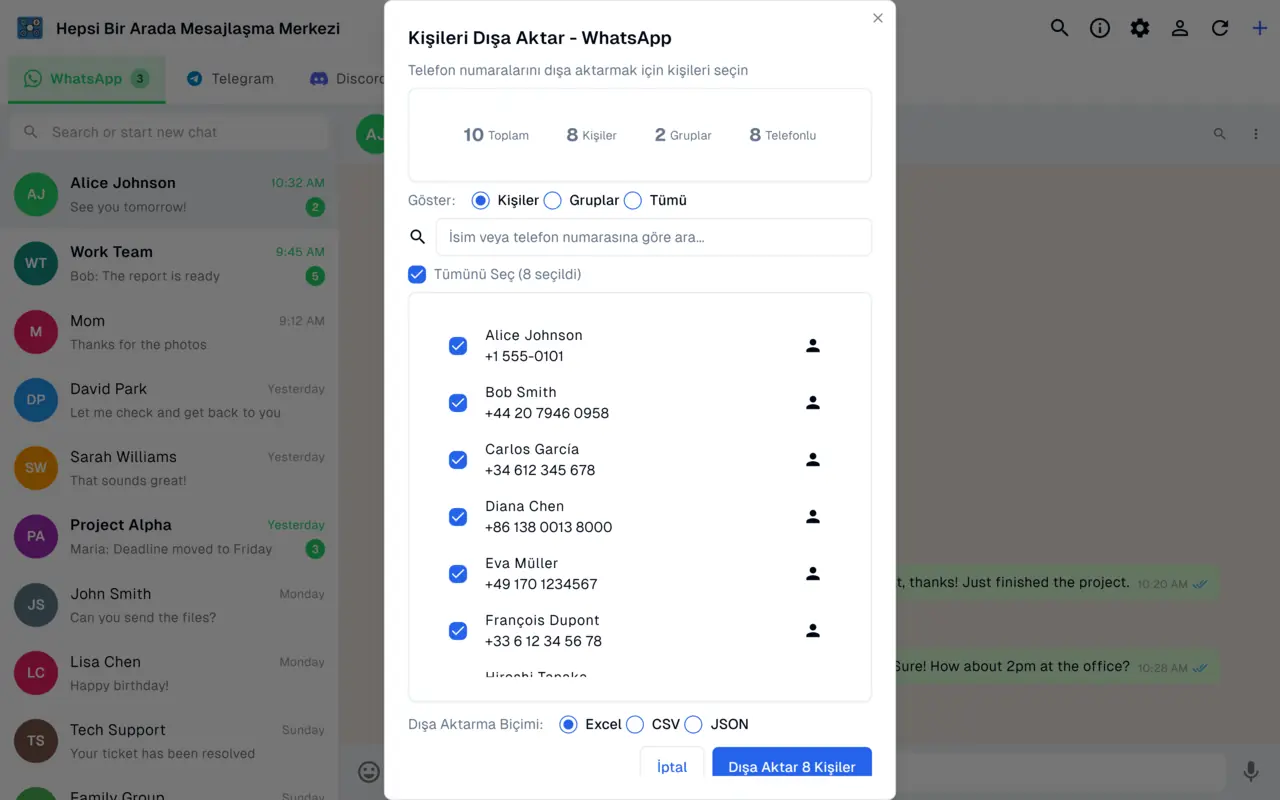Click the name or phone search field
Image resolution: width=1280 pixels, height=800 pixels.
click(654, 237)
